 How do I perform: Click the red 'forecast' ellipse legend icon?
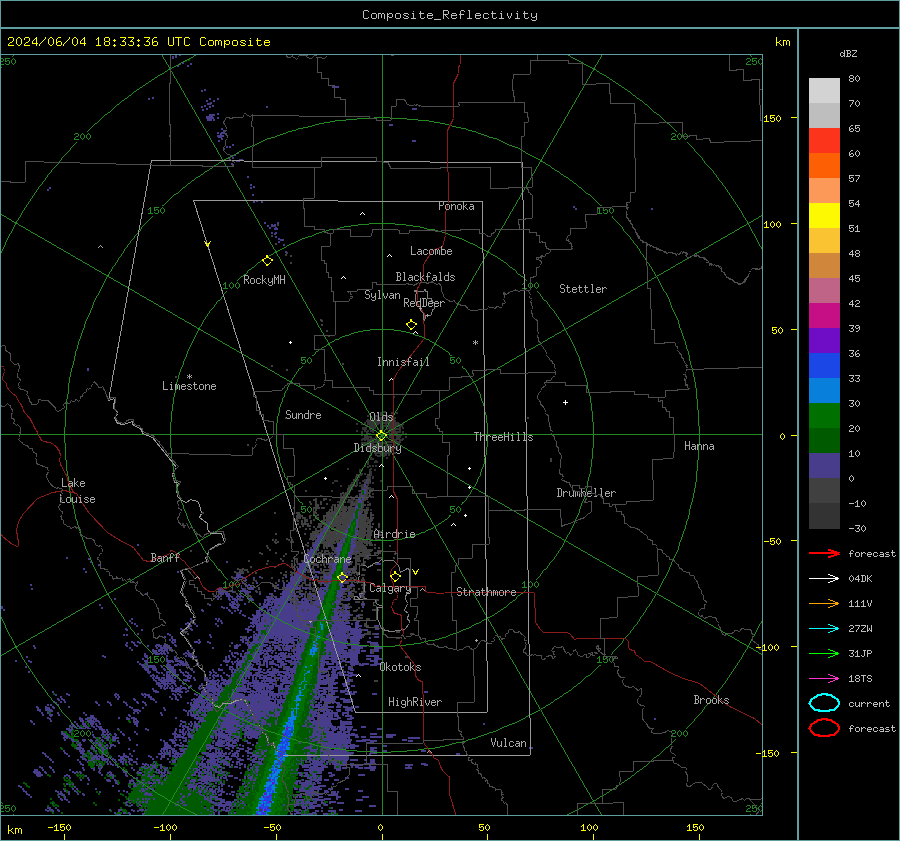click(824, 728)
